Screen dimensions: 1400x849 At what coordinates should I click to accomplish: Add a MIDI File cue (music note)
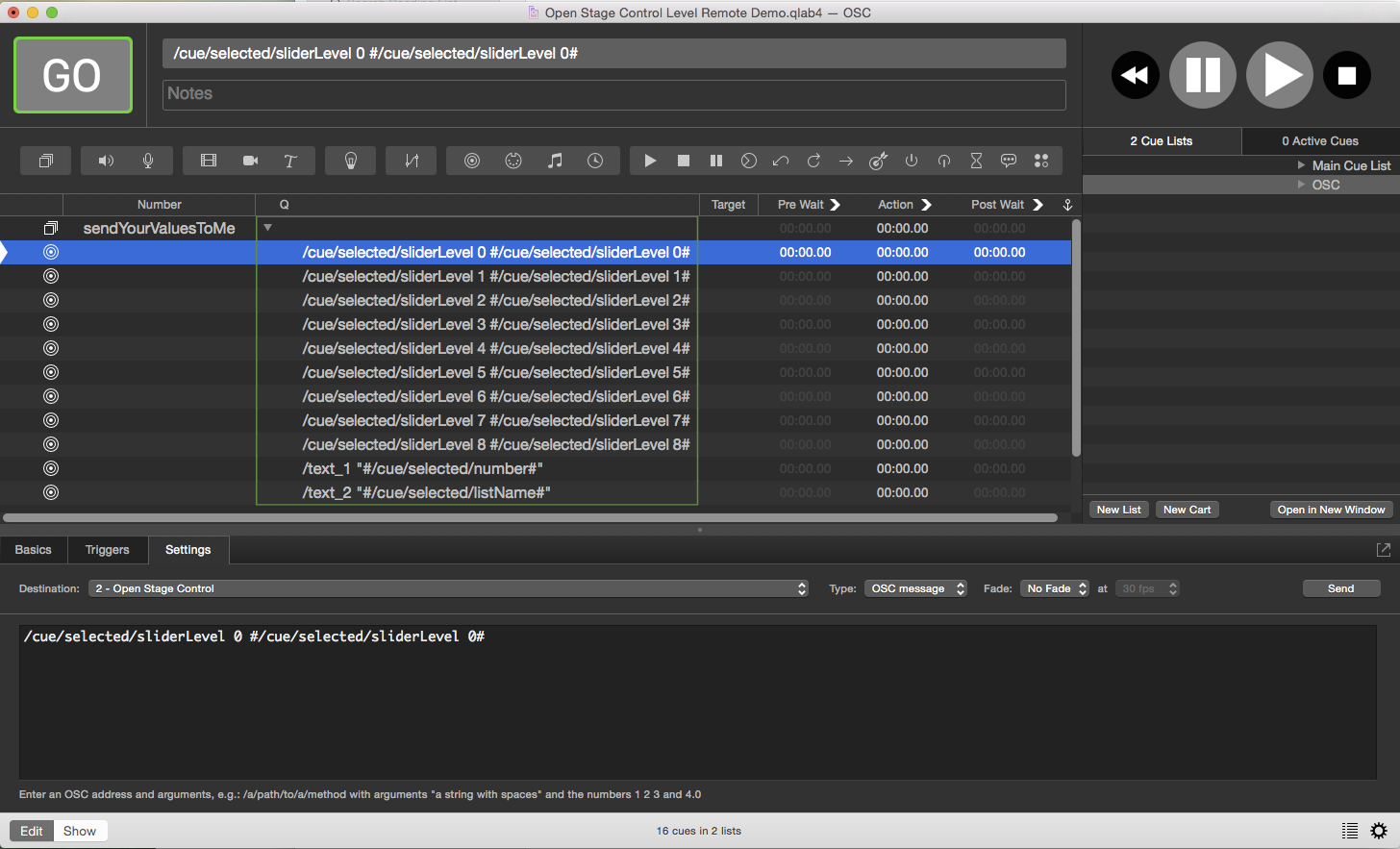click(555, 161)
